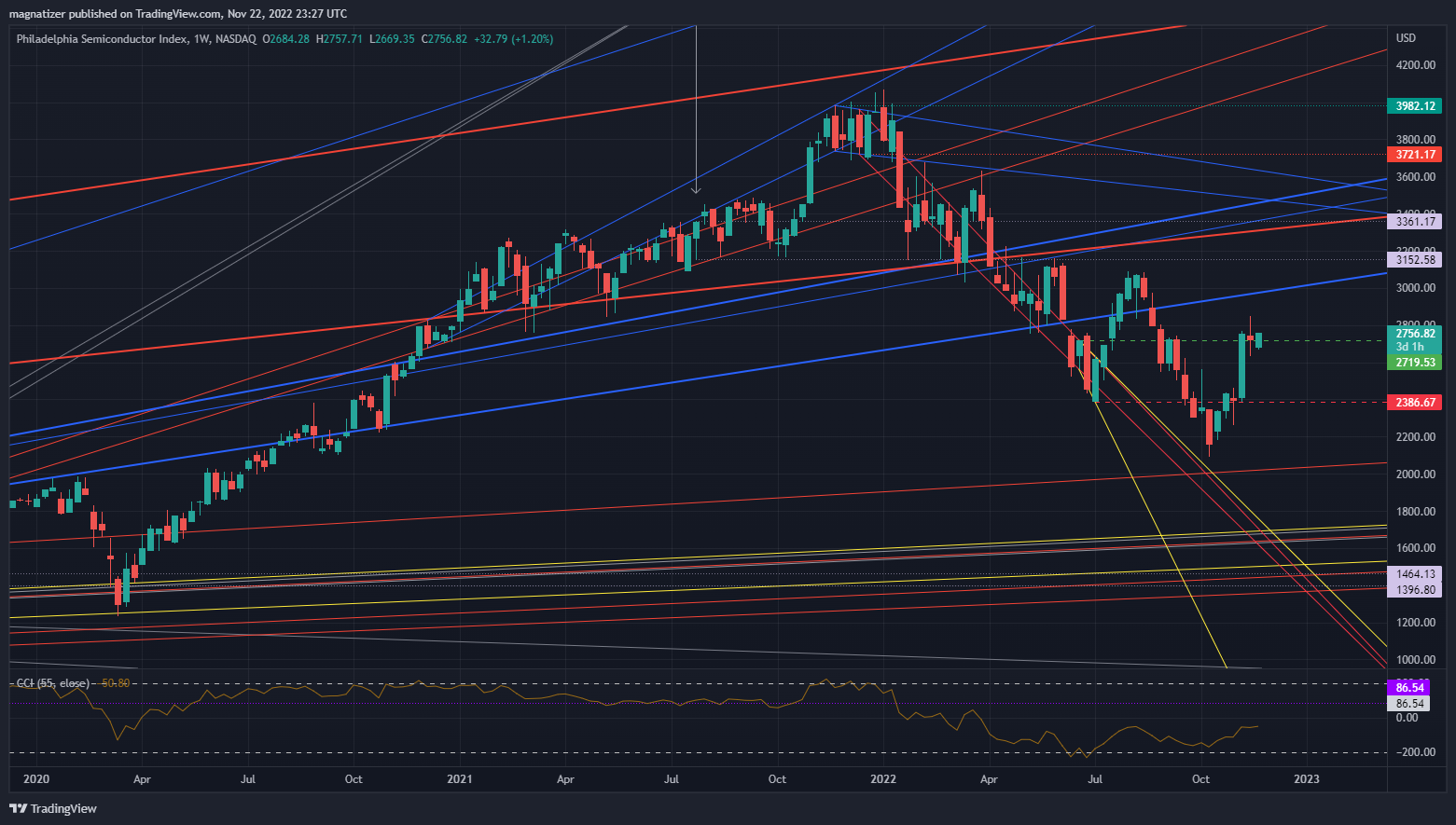
Task: Click the high value H2757.71
Action: pos(340,39)
